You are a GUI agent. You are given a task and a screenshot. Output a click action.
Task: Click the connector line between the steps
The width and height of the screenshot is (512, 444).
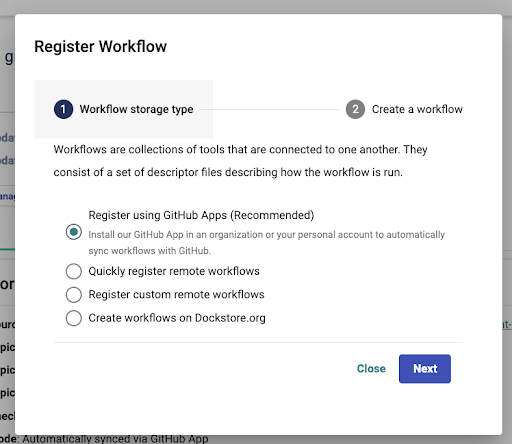pos(270,109)
